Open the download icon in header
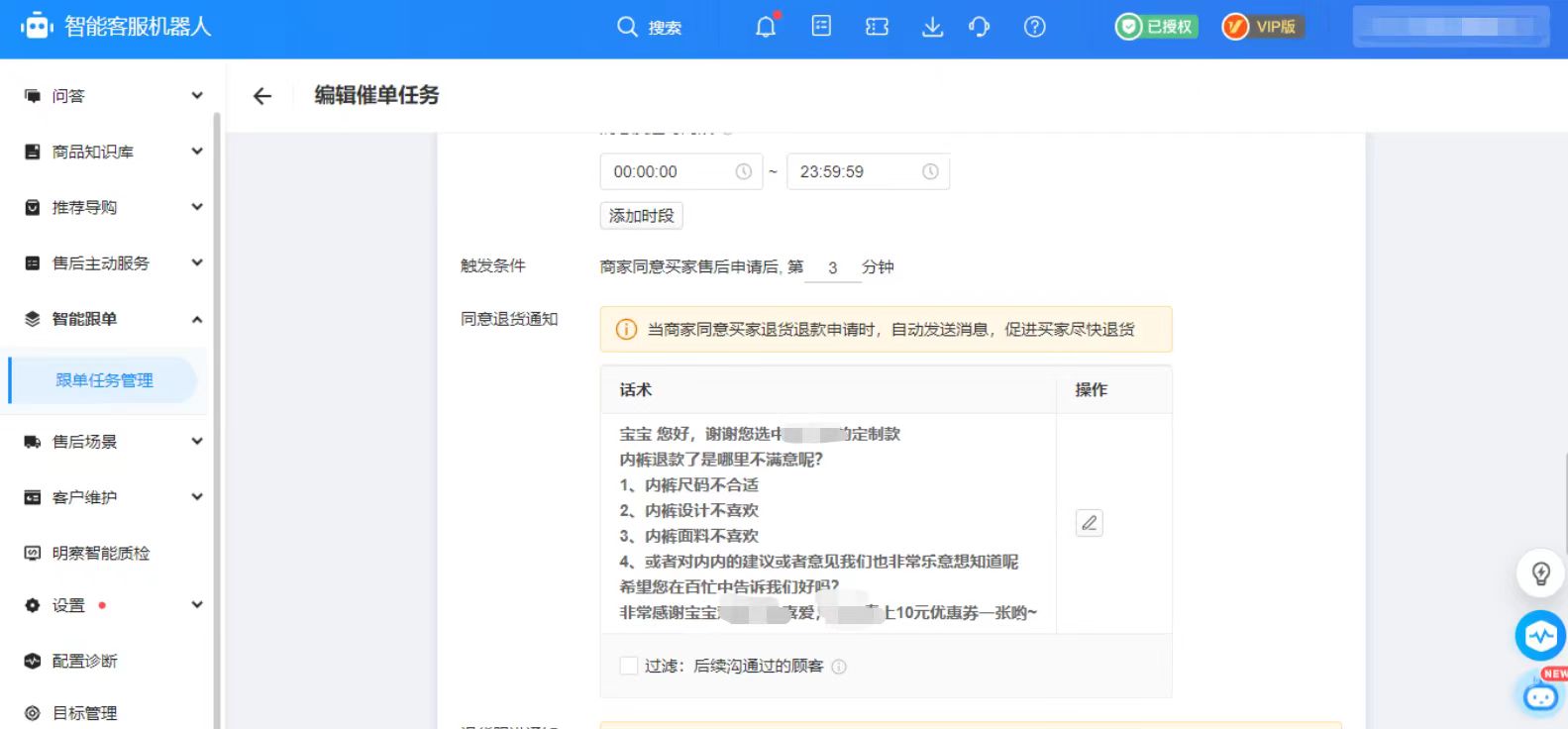 click(x=932, y=27)
